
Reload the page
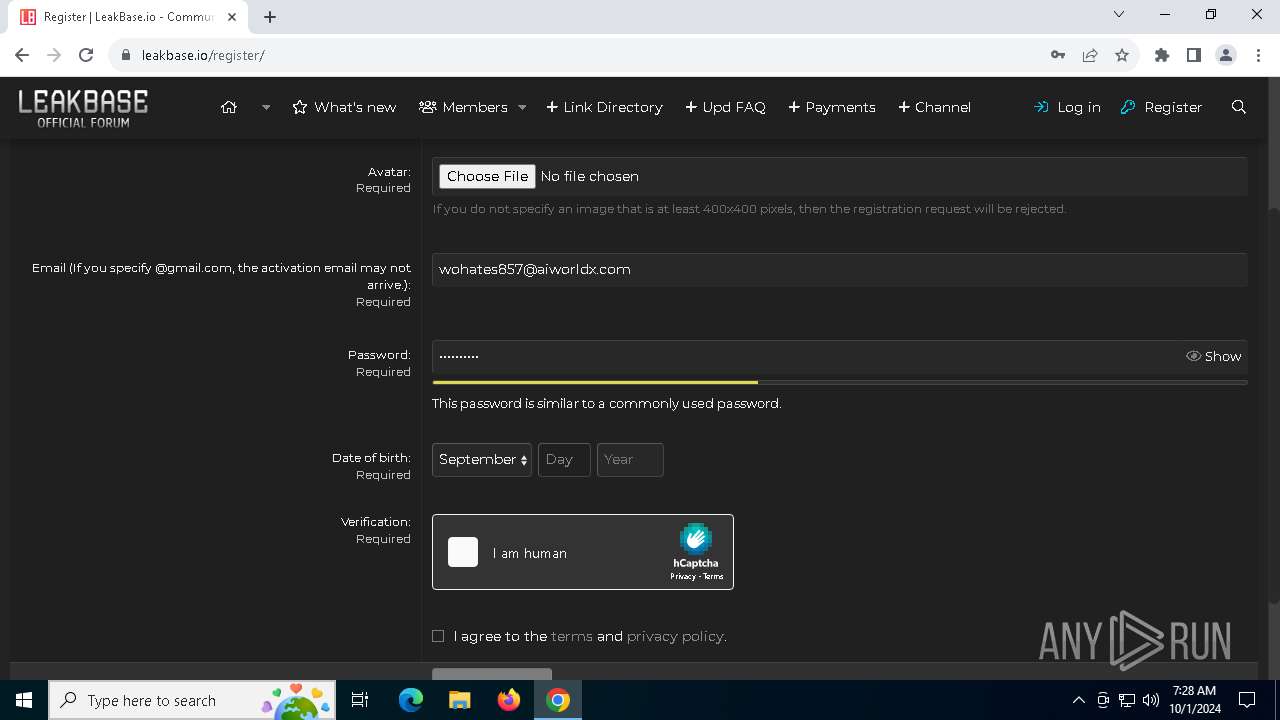click(86, 55)
